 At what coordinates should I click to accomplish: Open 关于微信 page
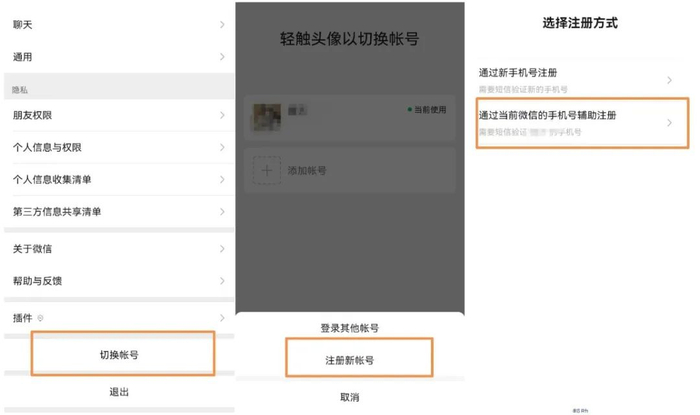tap(119, 249)
